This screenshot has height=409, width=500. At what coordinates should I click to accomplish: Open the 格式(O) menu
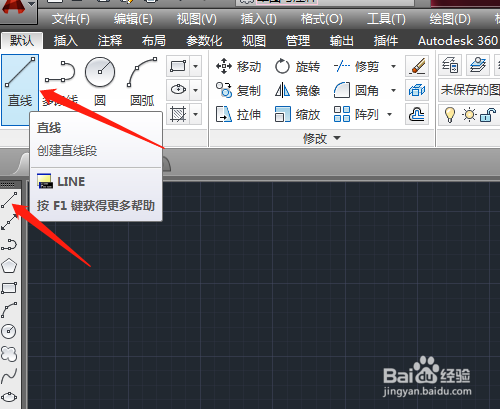(321, 19)
